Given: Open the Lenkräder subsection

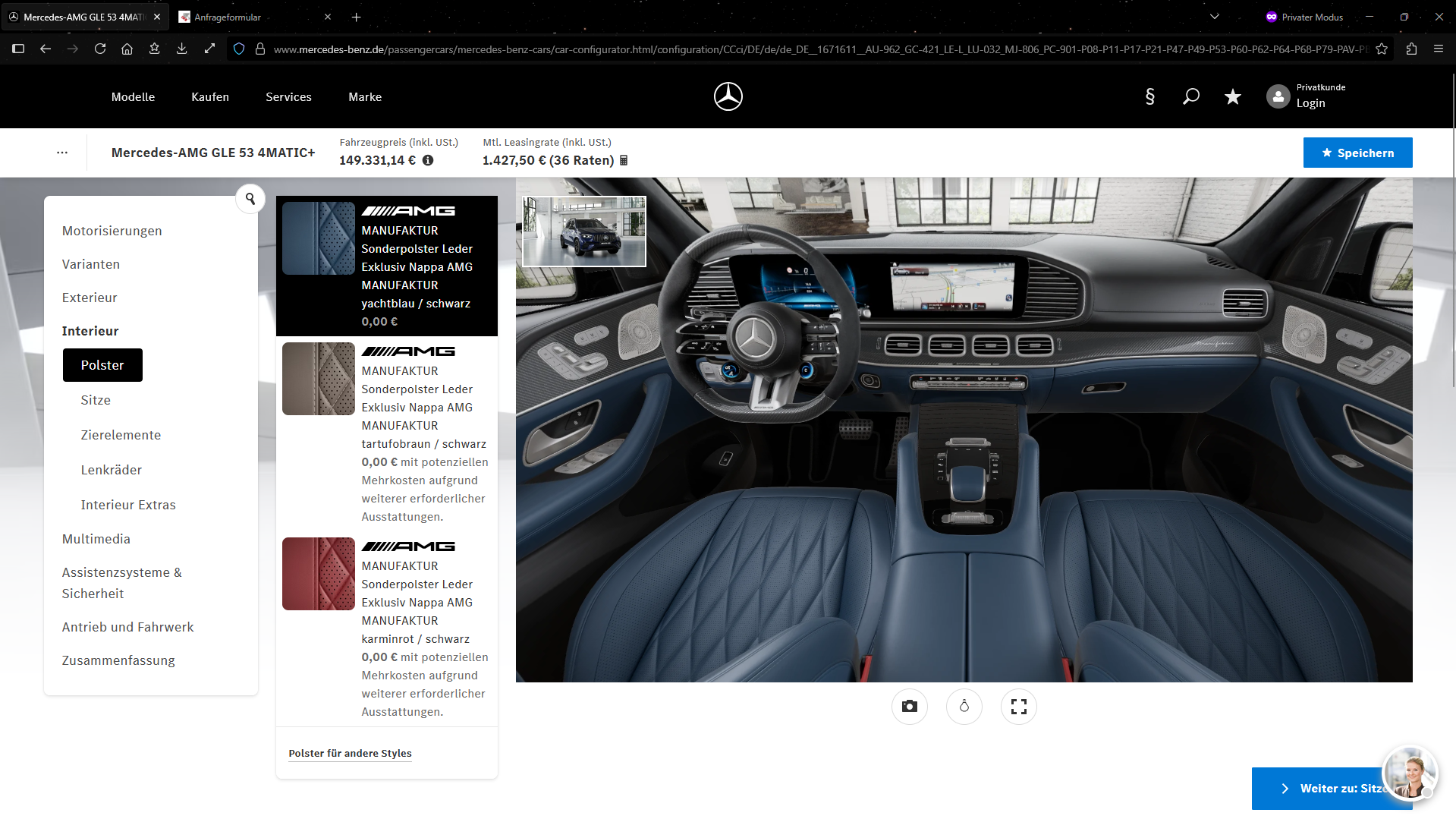Looking at the screenshot, I should click(x=112, y=470).
